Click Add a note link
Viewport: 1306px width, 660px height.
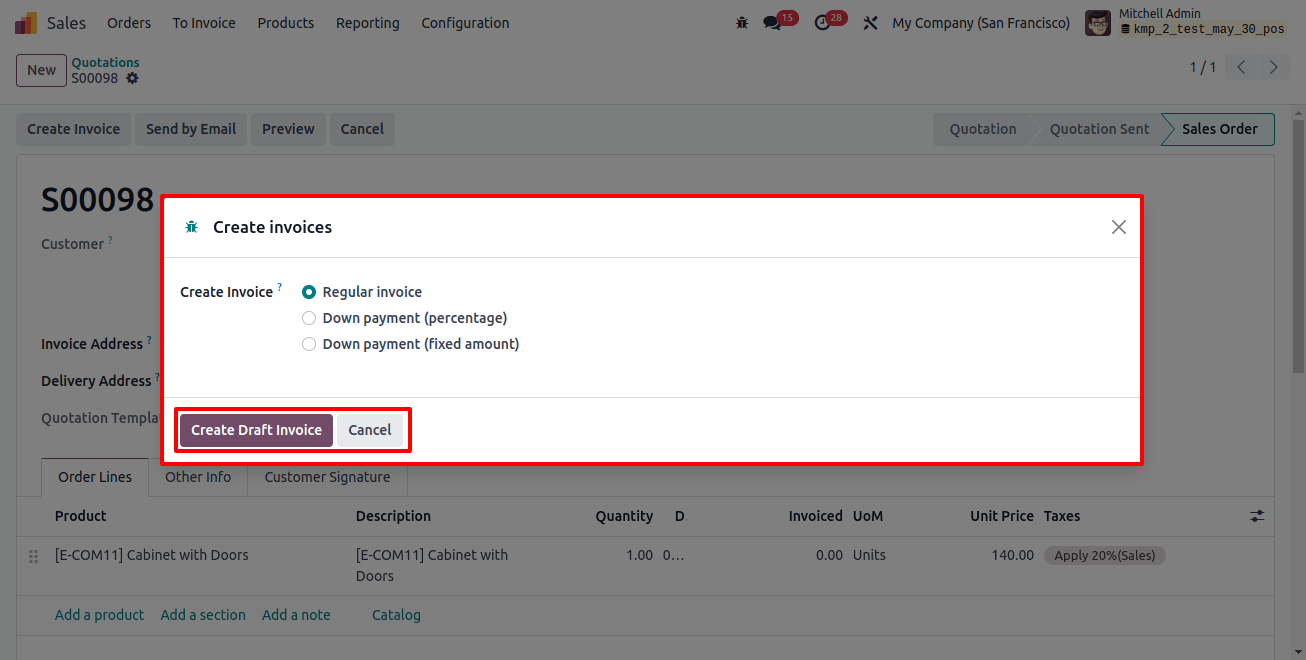coord(296,615)
